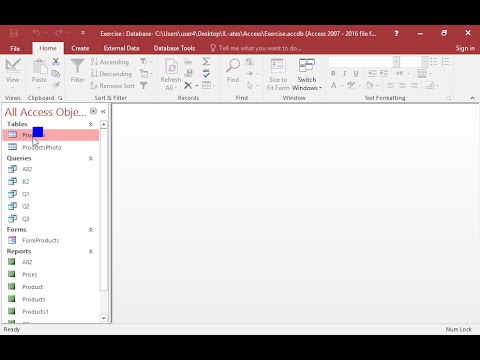Screen dimensions: 480x360
Task: Click the Totals sigma icon
Action: coord(206,61)
